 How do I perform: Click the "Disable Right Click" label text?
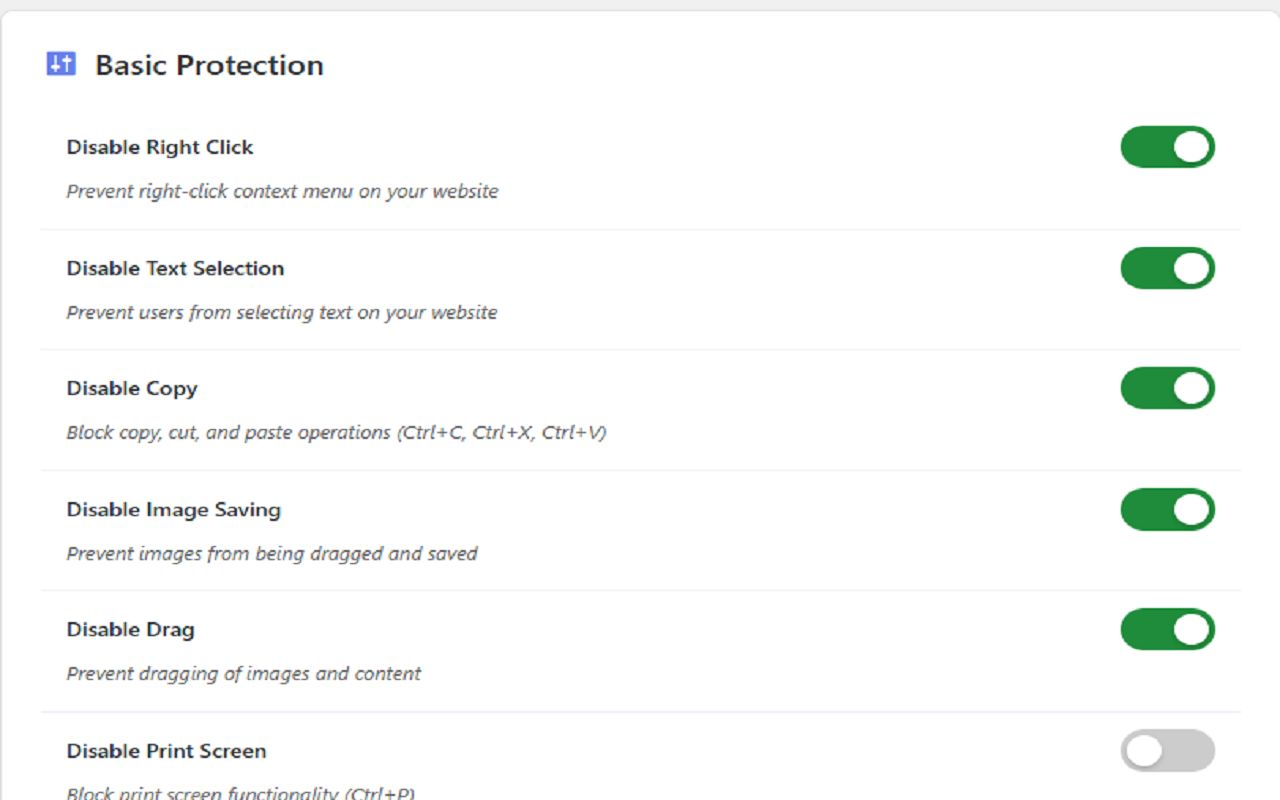(160, 147)
